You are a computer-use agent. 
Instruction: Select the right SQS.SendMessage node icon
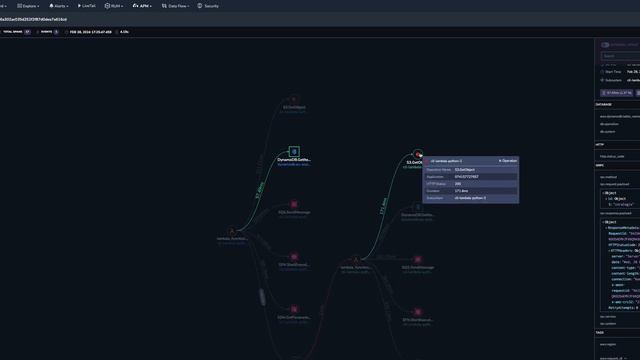point(418,260)
